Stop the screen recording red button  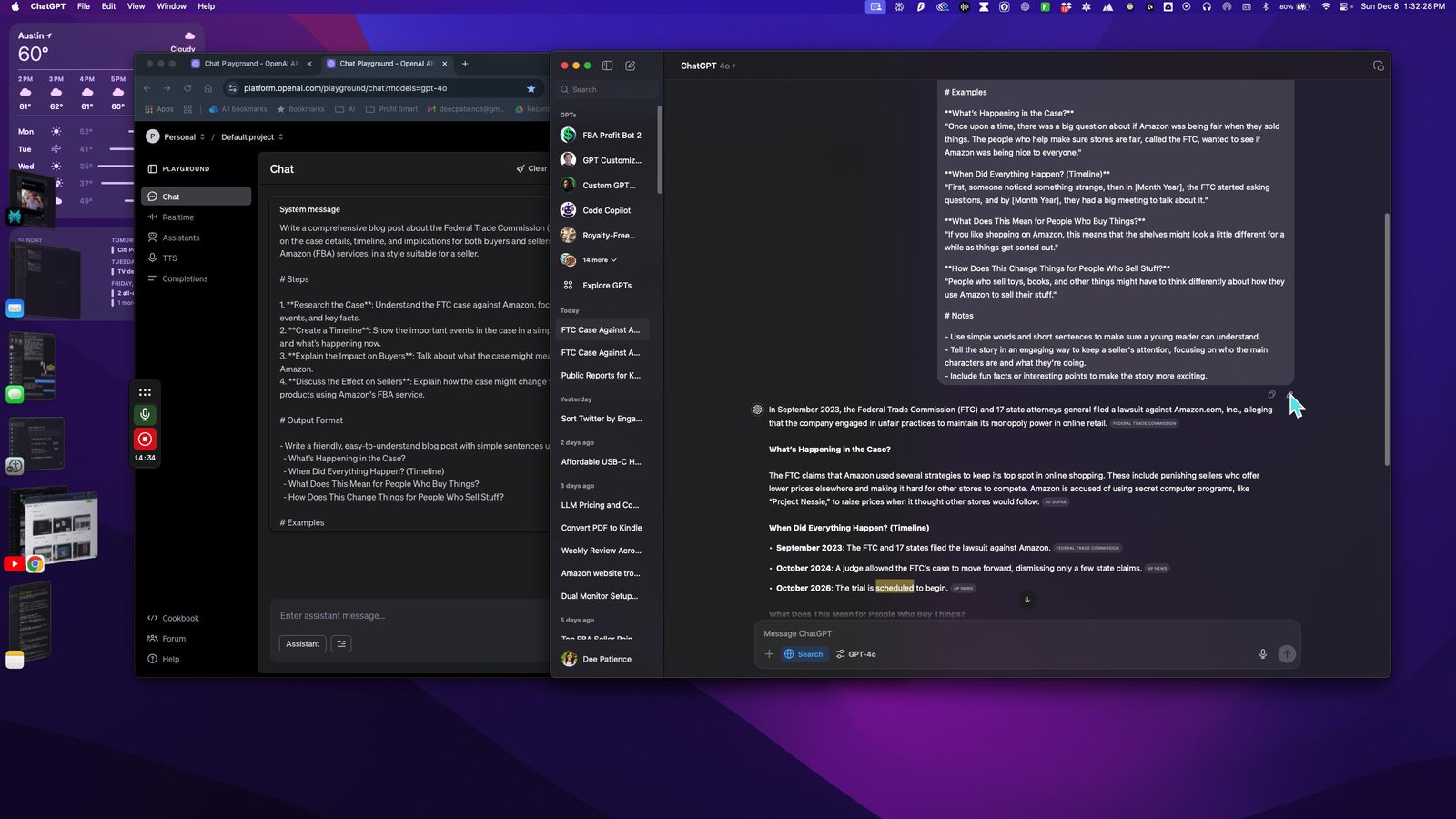[x=145, y=440]
